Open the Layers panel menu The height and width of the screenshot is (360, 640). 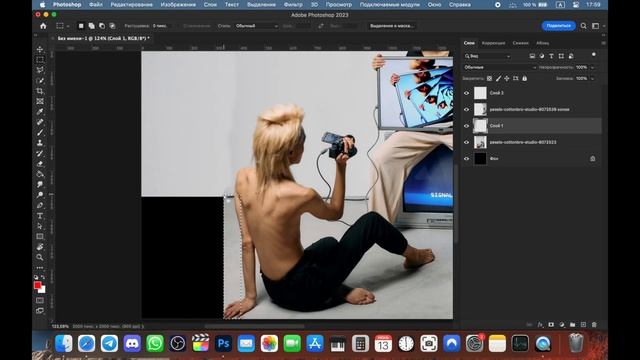603,43
